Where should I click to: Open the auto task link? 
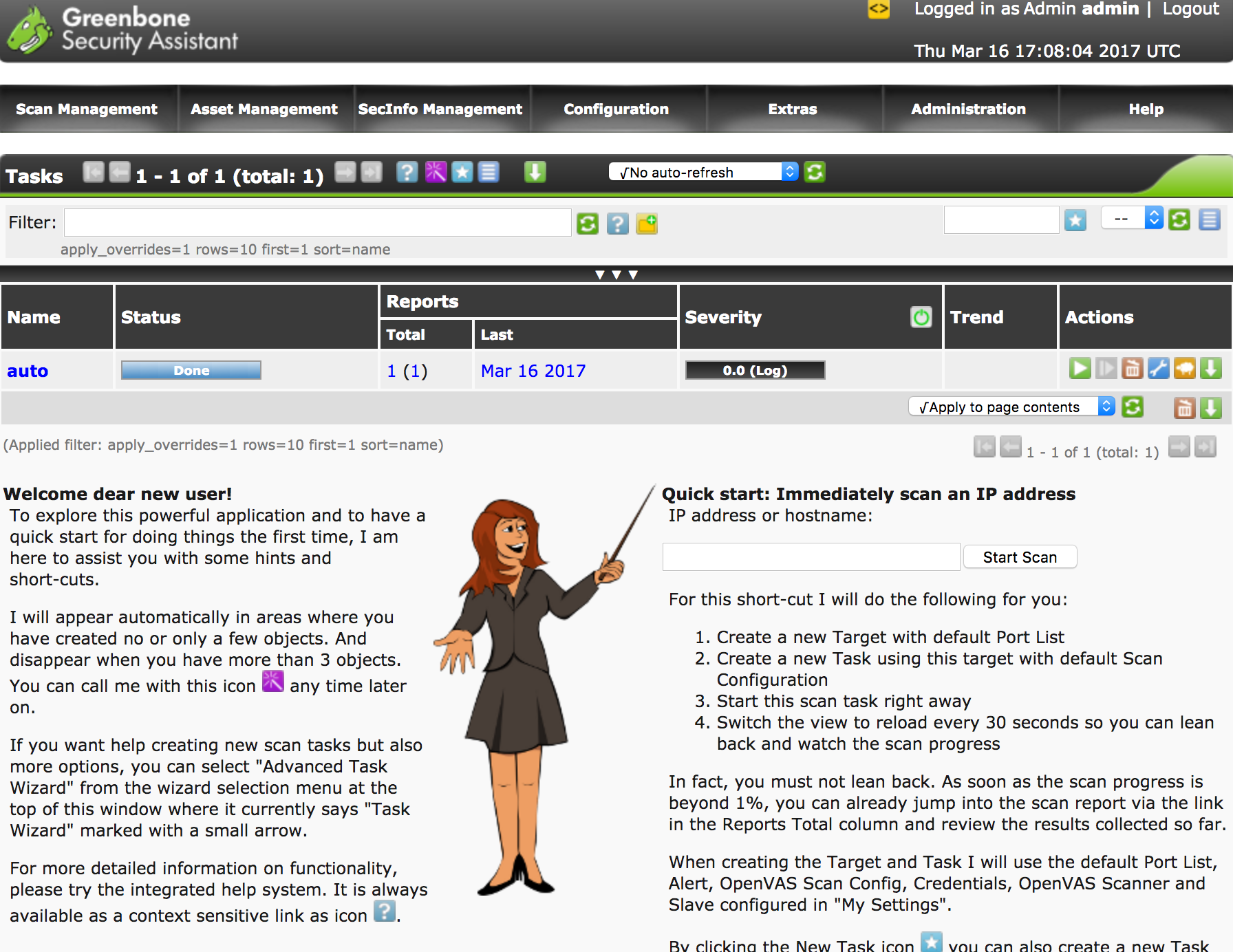[28, 371]
